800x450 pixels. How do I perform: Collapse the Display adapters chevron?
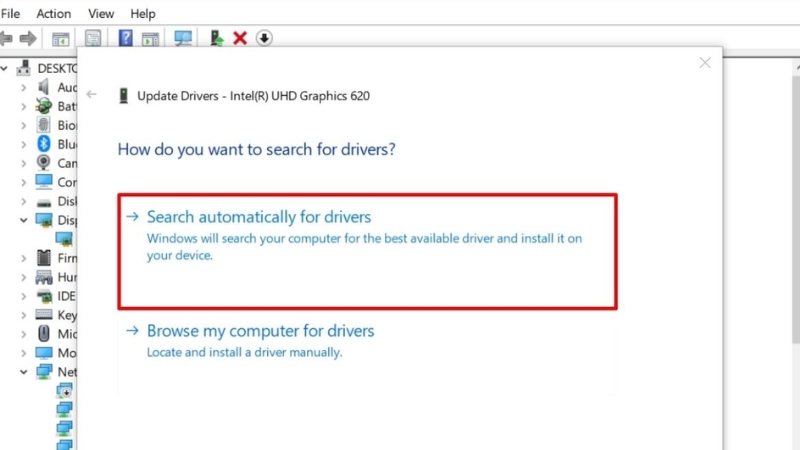pos(23,220)
